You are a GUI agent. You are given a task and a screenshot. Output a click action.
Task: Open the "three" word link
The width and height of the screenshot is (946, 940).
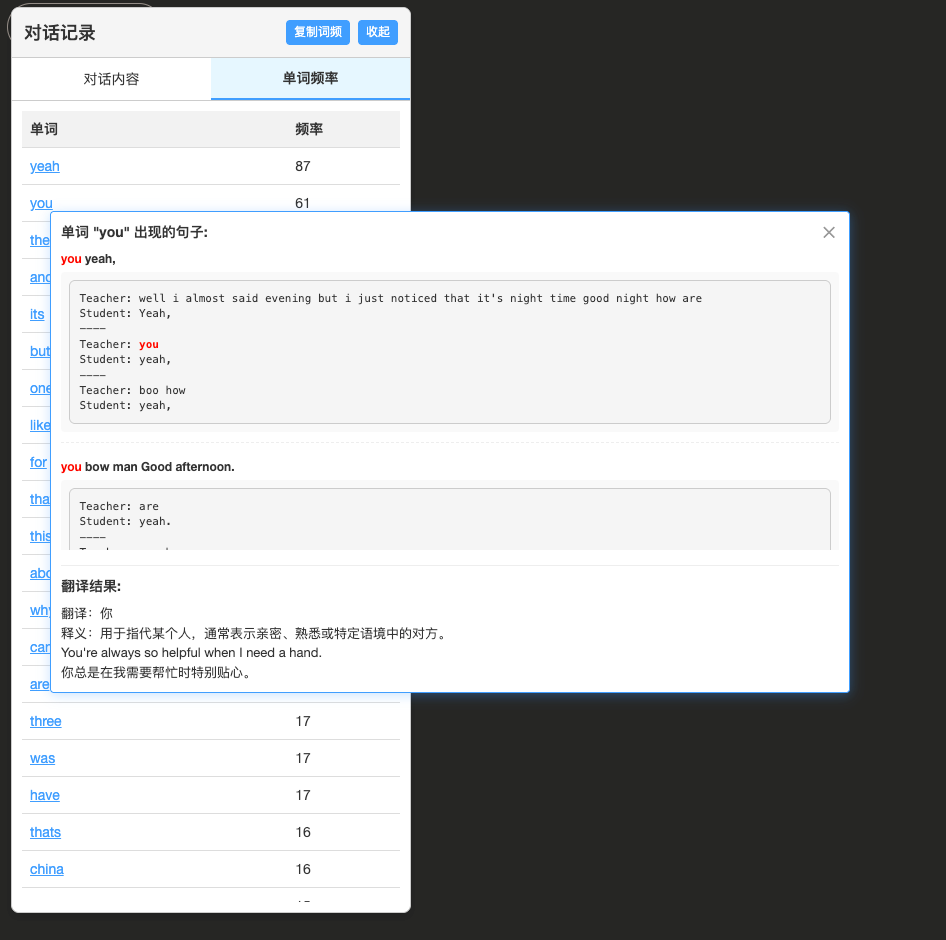click(45, 721)
